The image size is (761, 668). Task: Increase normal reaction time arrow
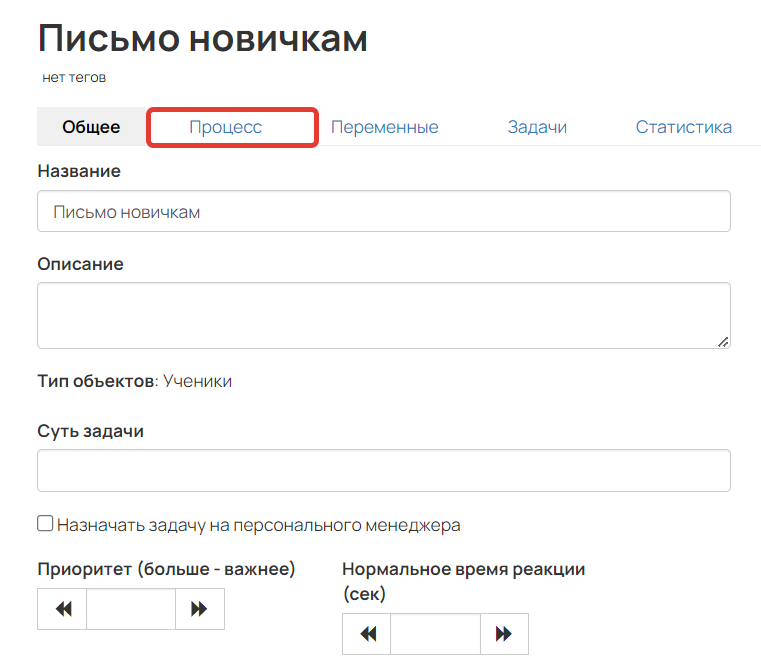coord(504,634)
